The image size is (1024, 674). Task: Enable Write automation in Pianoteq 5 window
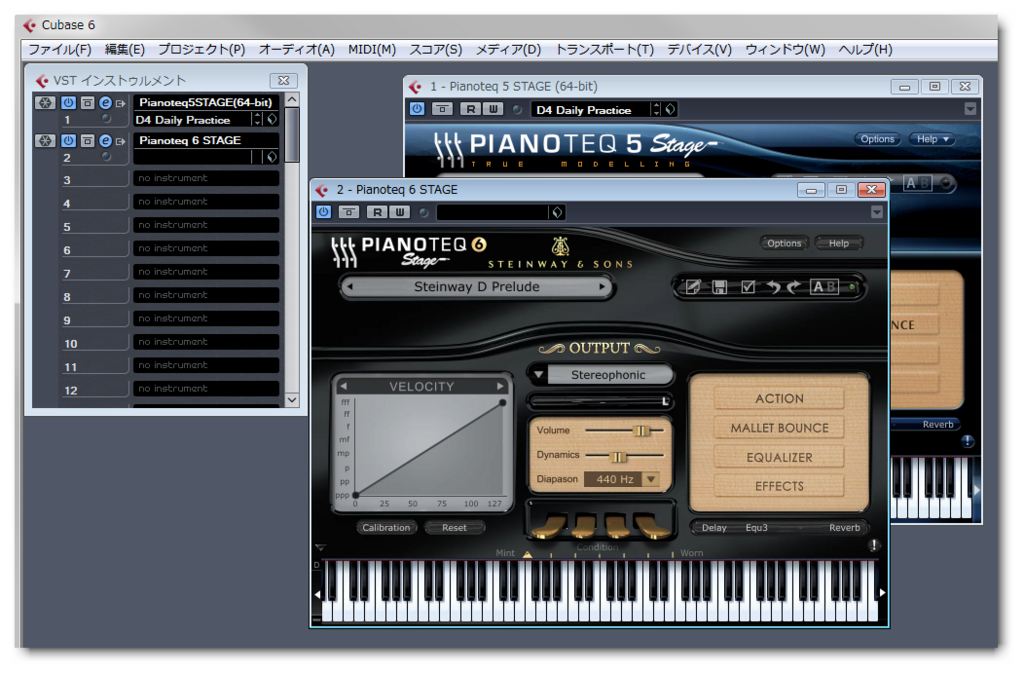coord(493,109)
